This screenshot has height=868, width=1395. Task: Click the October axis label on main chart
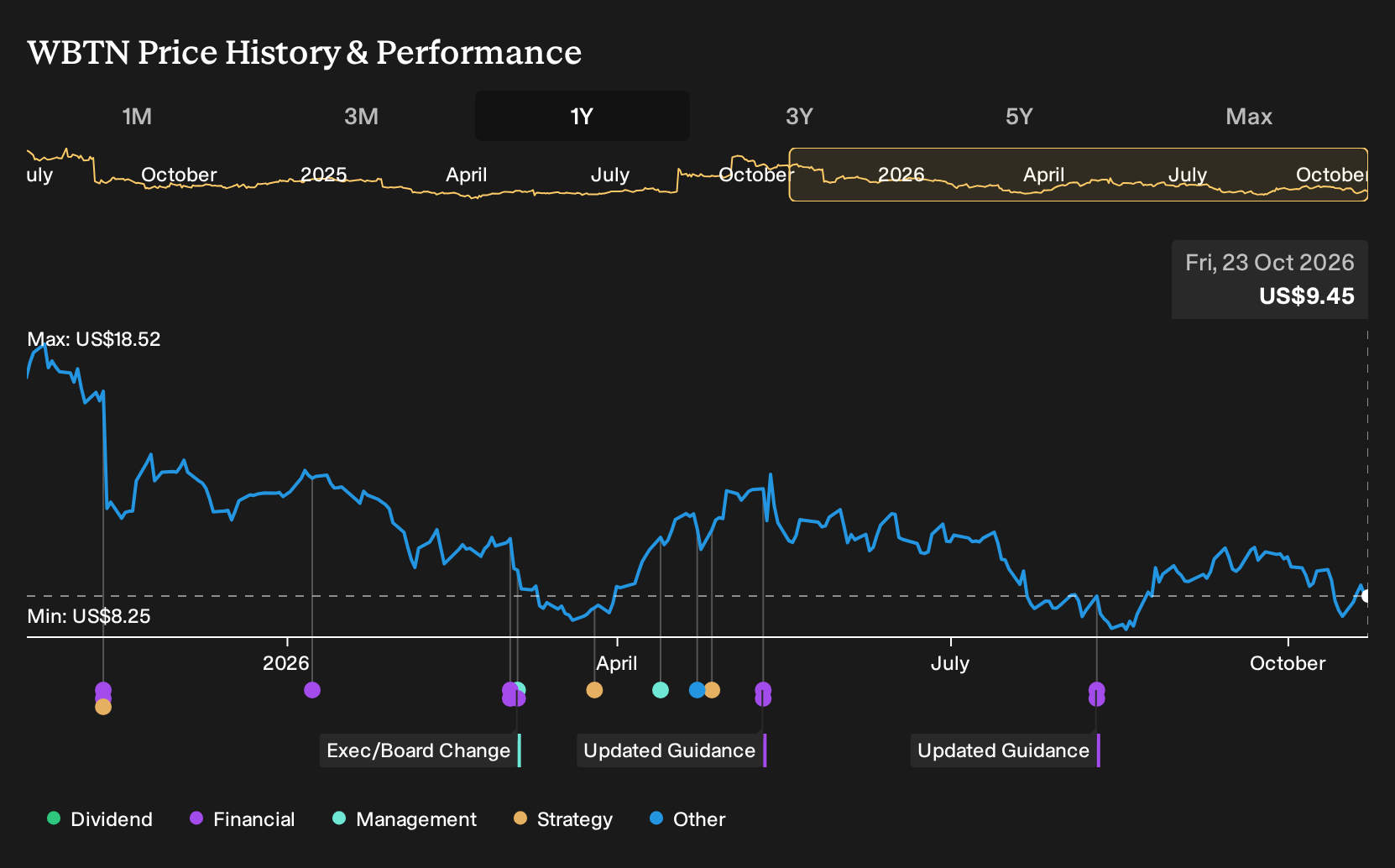click(1288, 663)
